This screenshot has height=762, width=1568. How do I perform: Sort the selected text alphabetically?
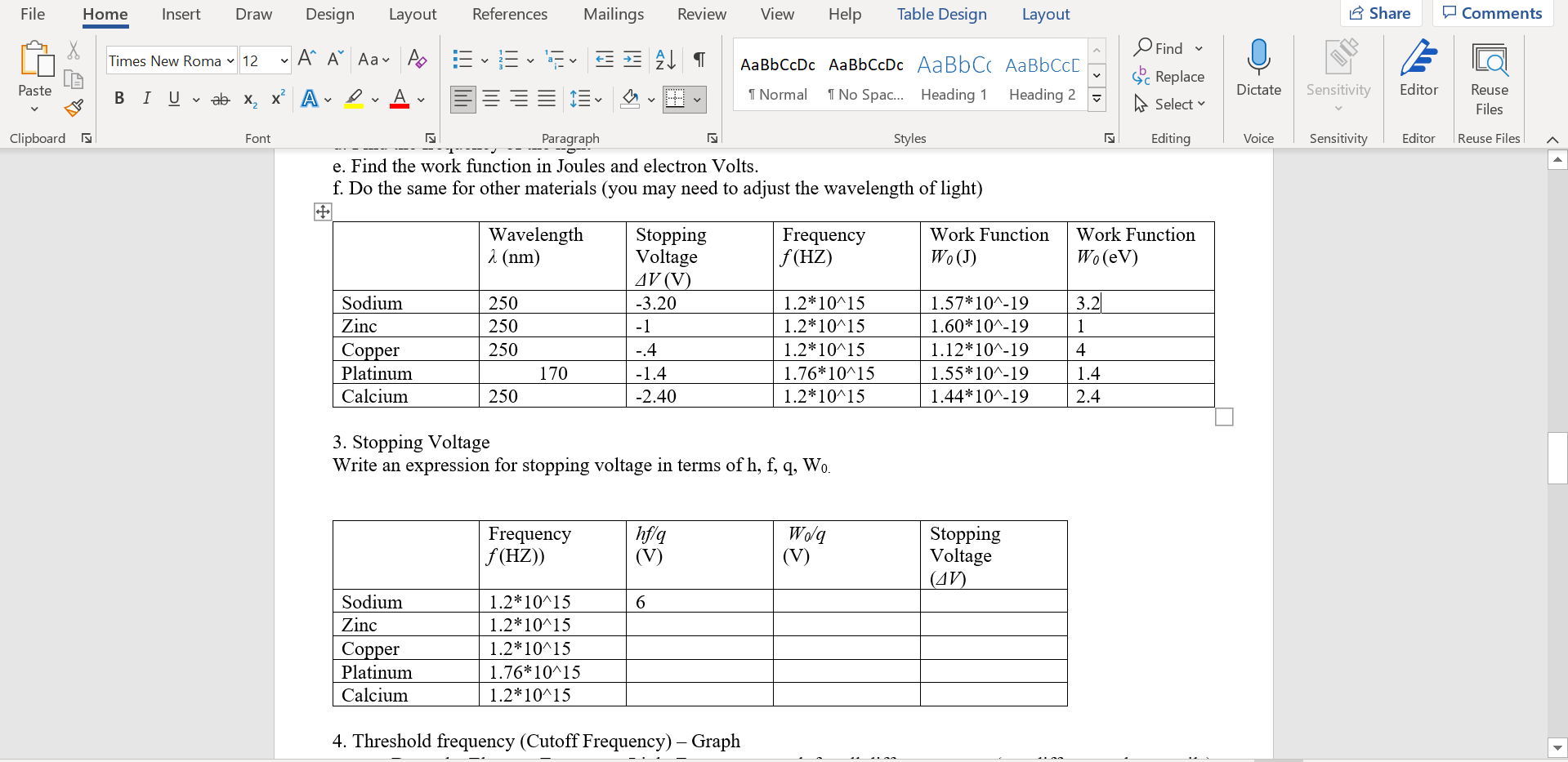point(665,59)
